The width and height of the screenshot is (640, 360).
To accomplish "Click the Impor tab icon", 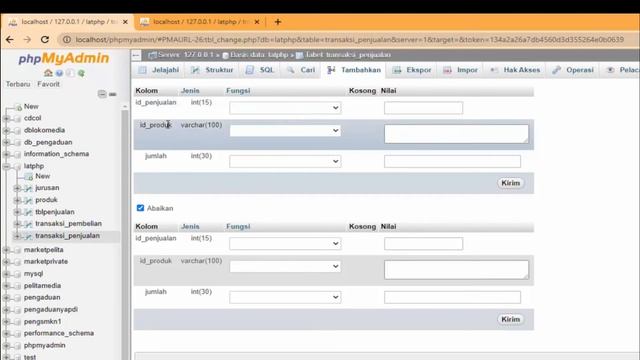I will point(447,70).
